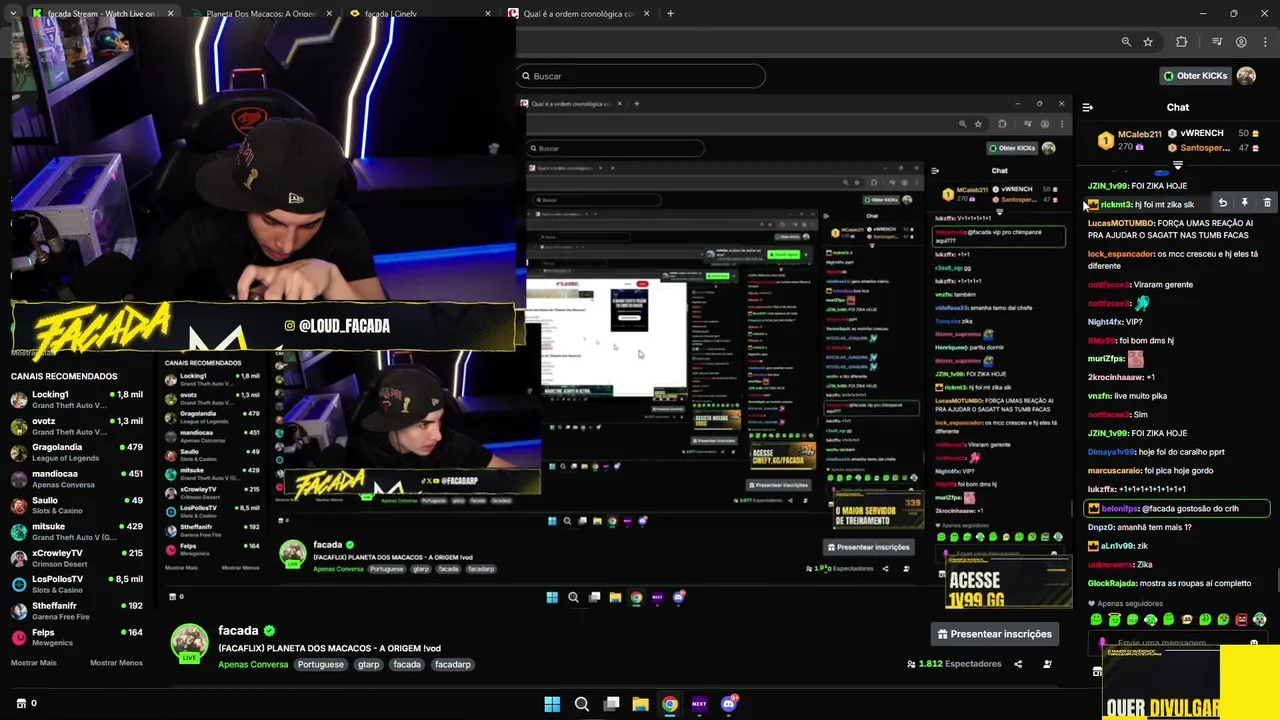Viewport: 1280px width, 720px height.
Task: Click the 1.812 Espectadores viewer count
Action: pyautogui.click(x=954, y=664)
